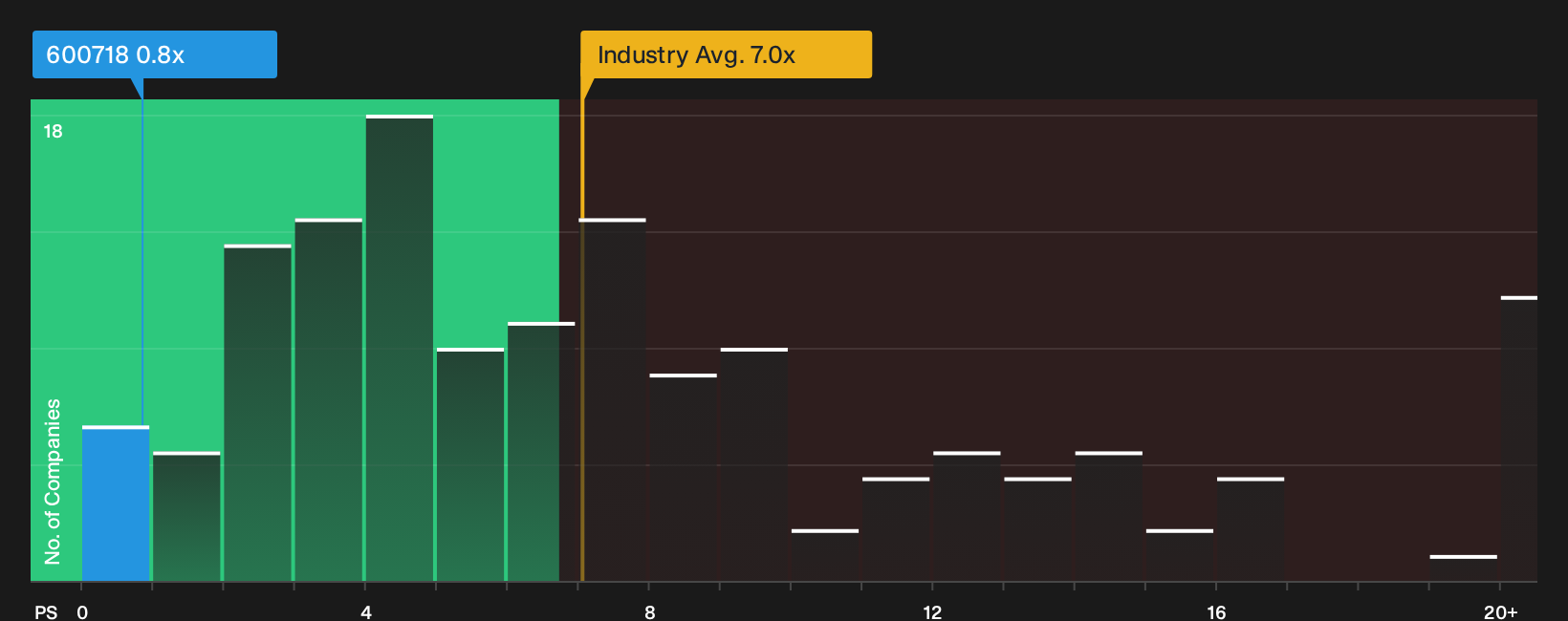1568x621 pixels.
Task: Click x-axis tick label 12
Action: click(x=932, y=612)
